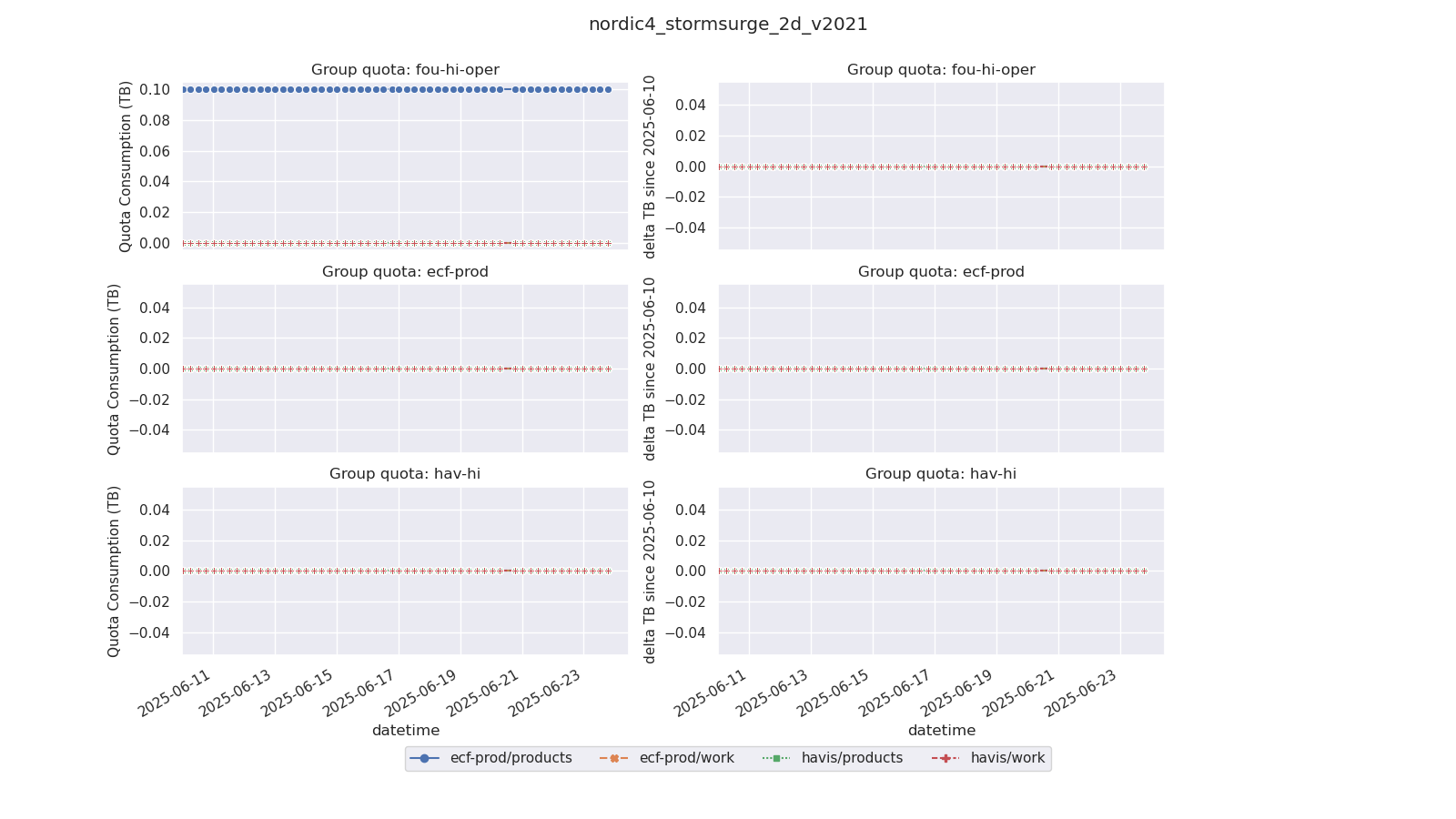Click the -0.02 tick on the left ecf-prod chart

tap(149, 399)
